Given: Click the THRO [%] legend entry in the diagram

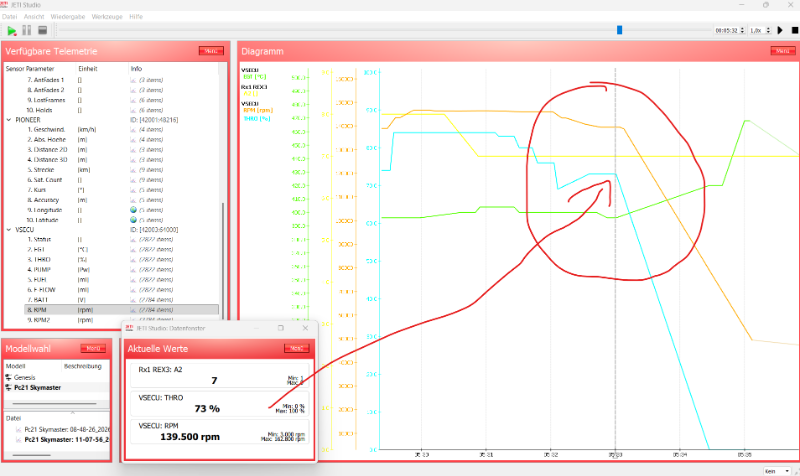Looking at the screenshot, I should click(x=257, y=119).
